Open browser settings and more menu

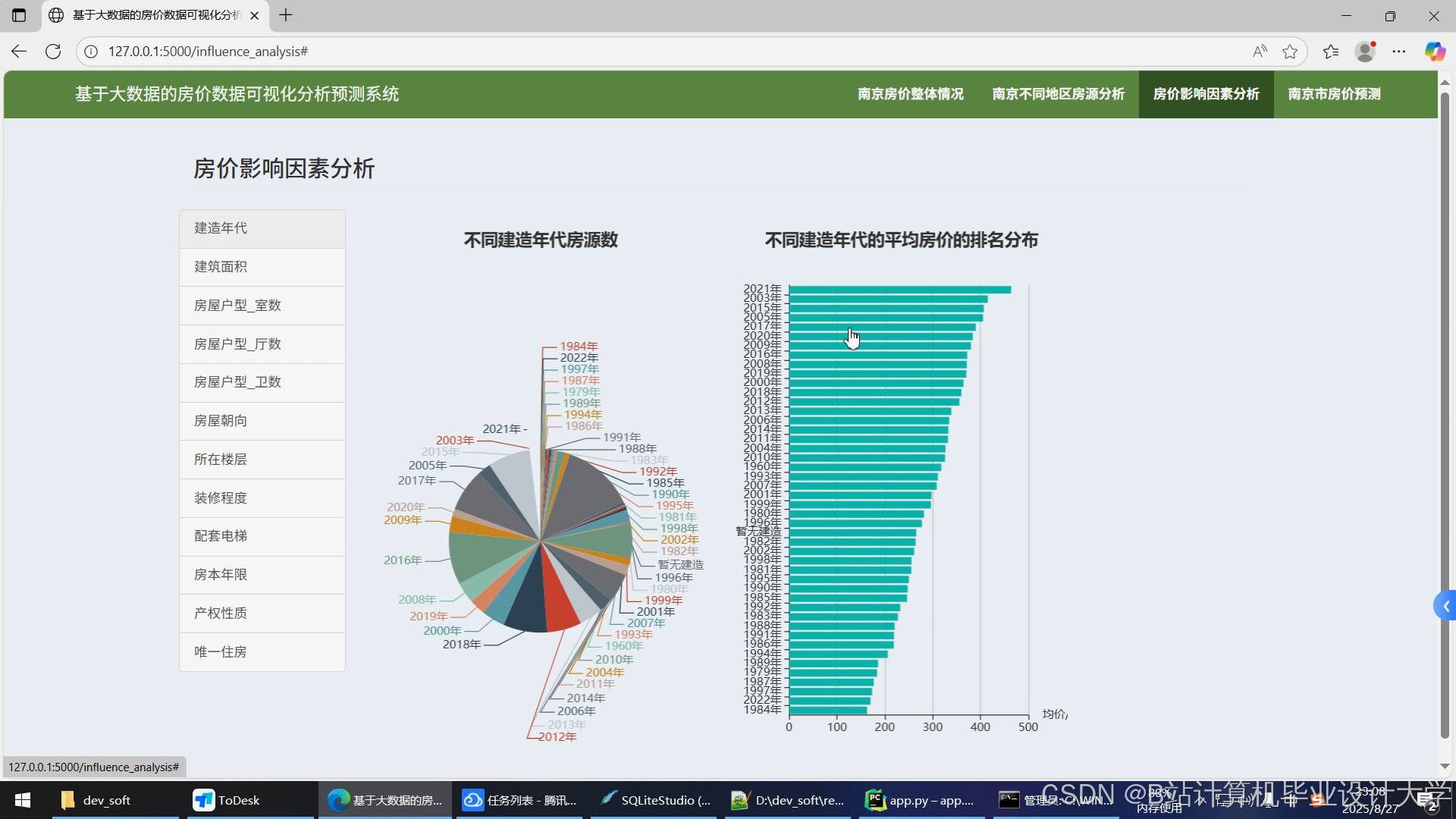pyautogui.click(x=1399, y=52)
